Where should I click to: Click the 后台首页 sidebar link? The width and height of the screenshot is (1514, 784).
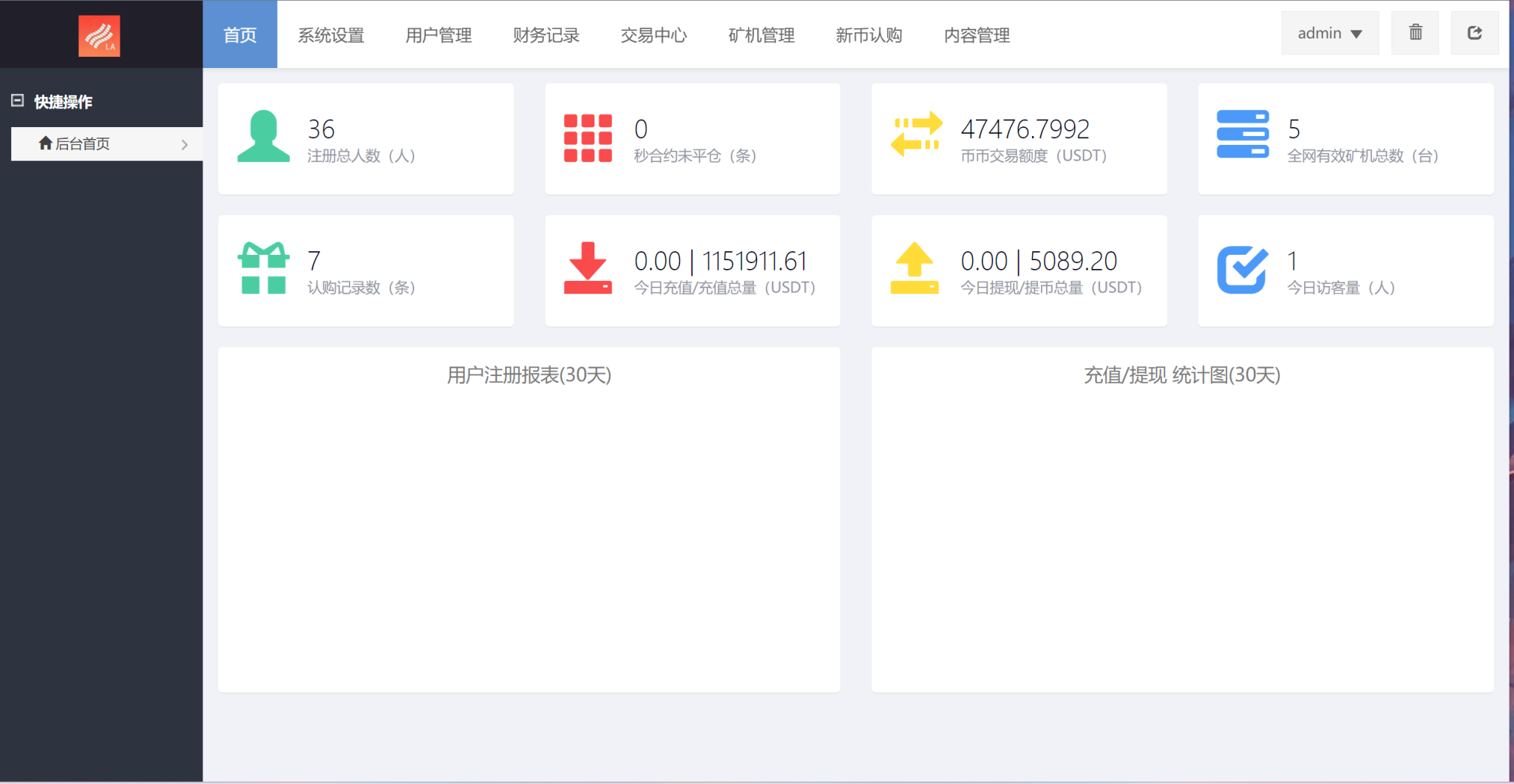point(83,143)
